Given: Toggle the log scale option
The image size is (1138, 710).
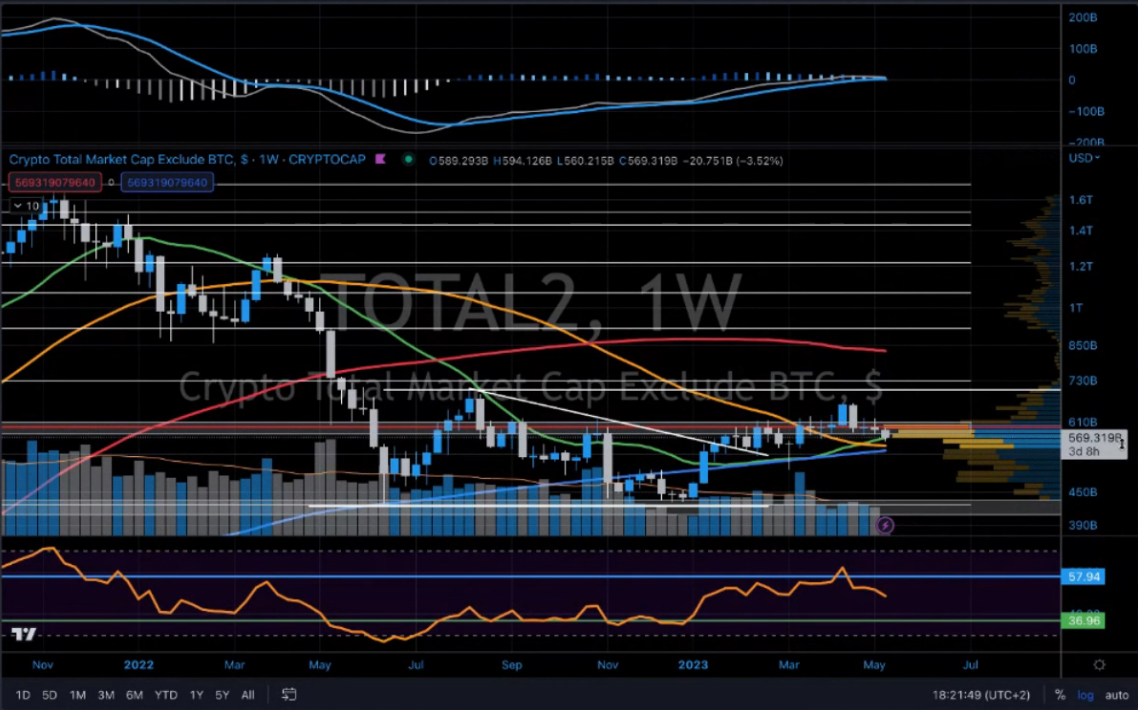Looking at the screenshot, I should [1085, 695].
